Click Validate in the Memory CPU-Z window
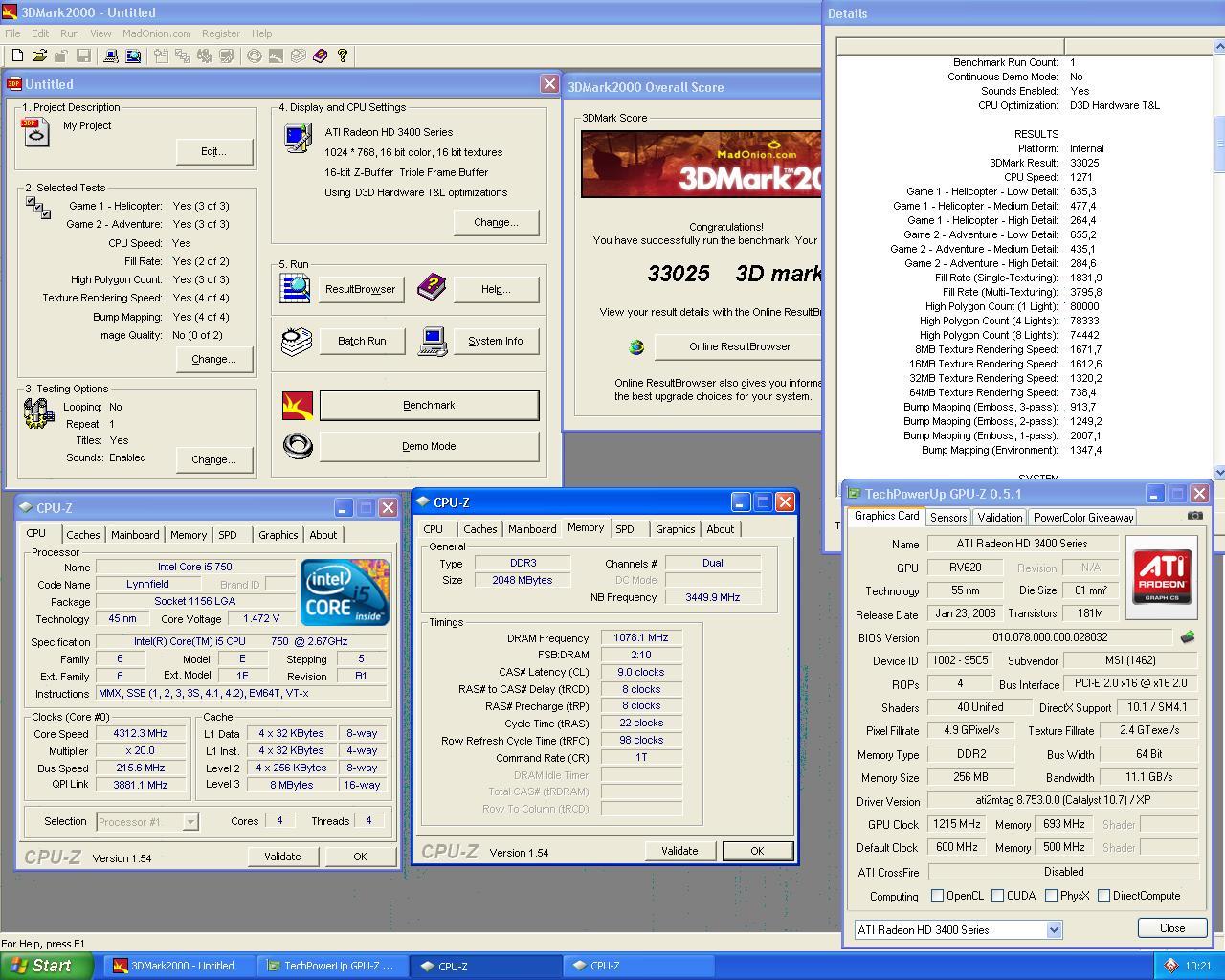This screenshot has width=1225, height=980. pyautogui.click(x=679, y=851)
